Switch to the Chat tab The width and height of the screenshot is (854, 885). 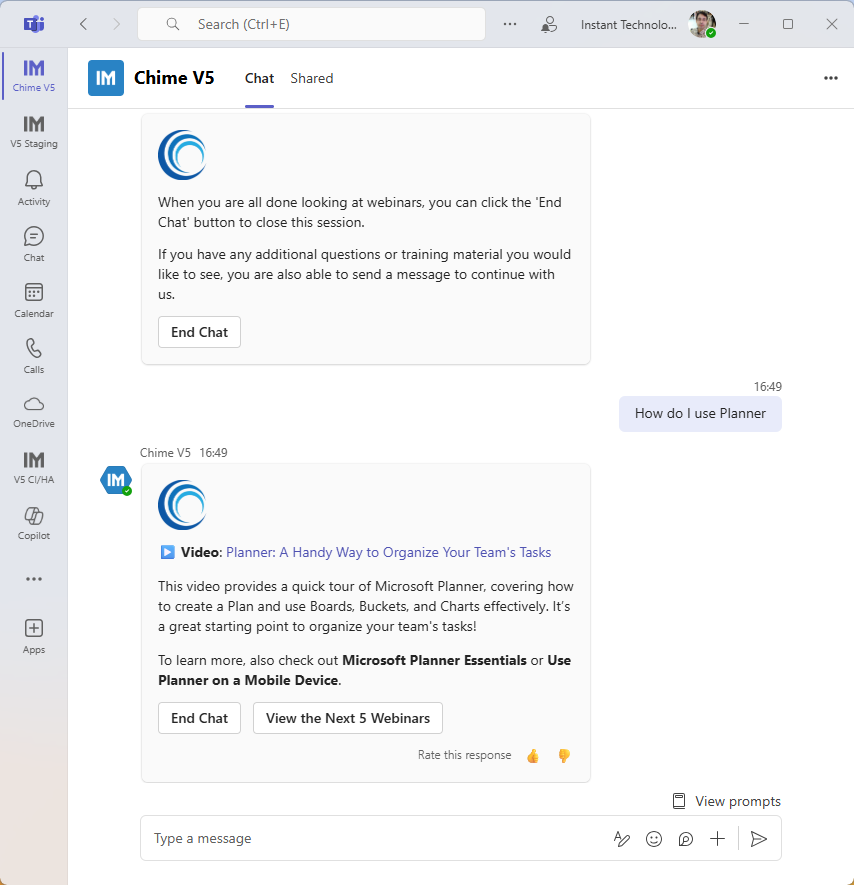tap(259, 78)
